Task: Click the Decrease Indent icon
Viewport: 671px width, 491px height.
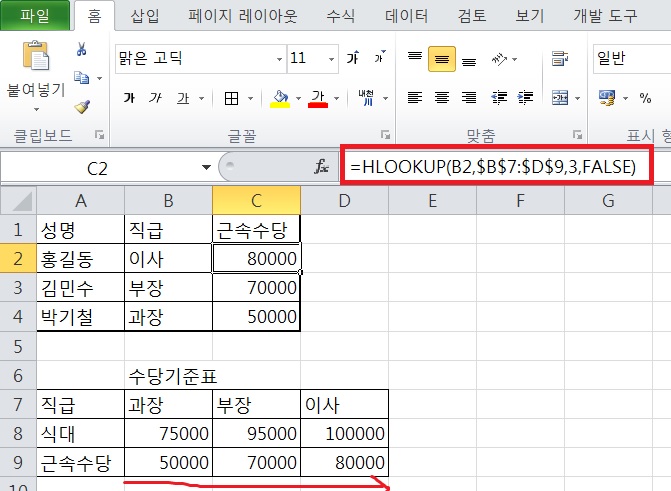Action: point(499,98)
